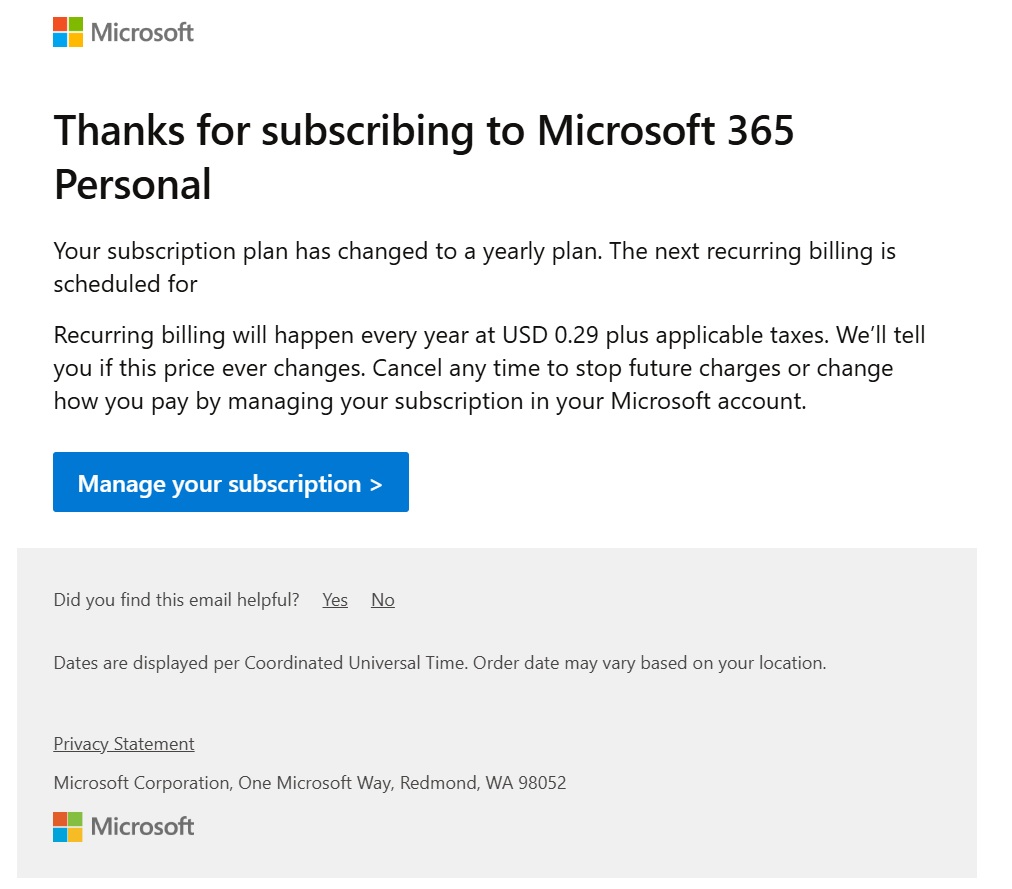
Task: Click the header Microsoft wordmark text
Action: [142, 32]
